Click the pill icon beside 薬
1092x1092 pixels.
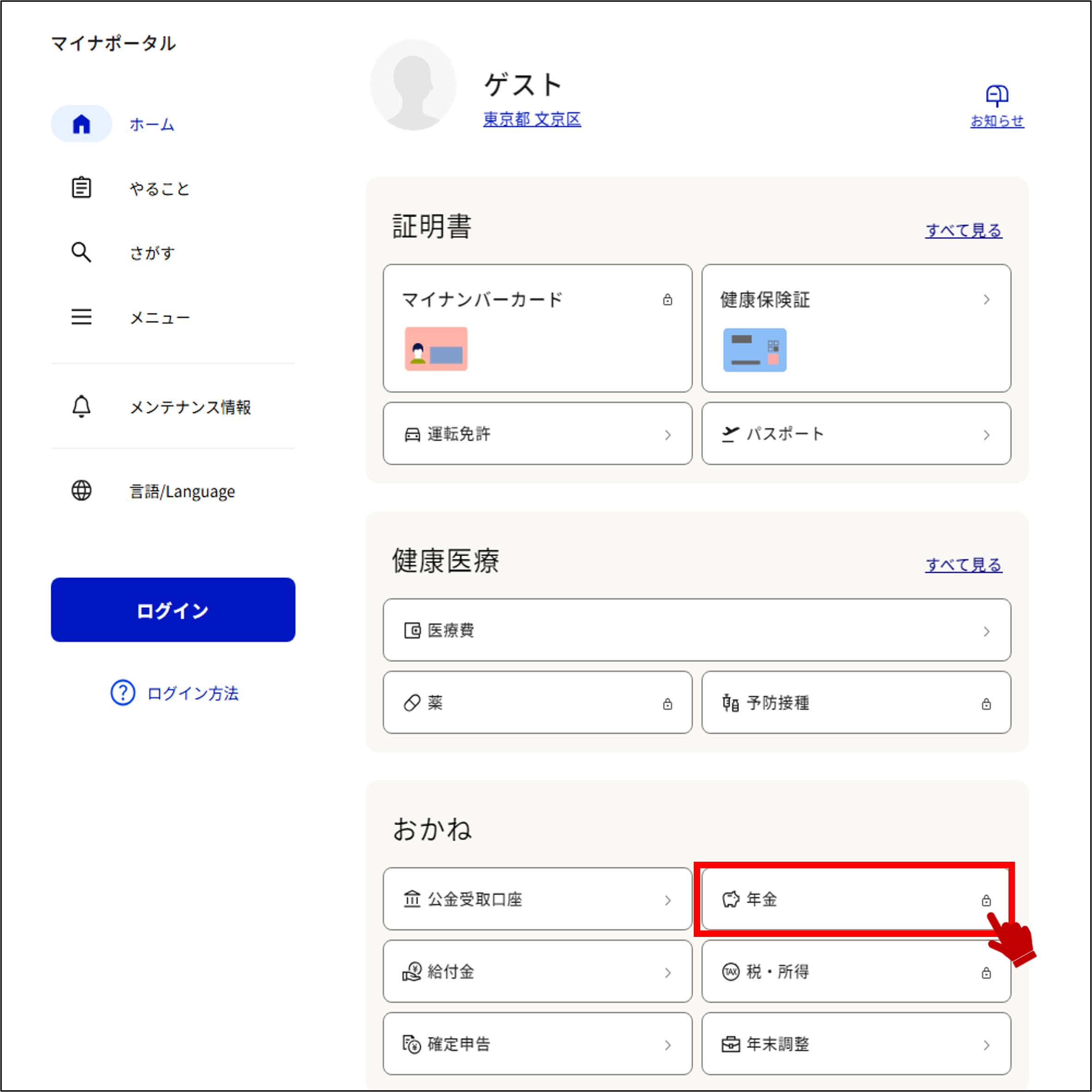point(412,702)
